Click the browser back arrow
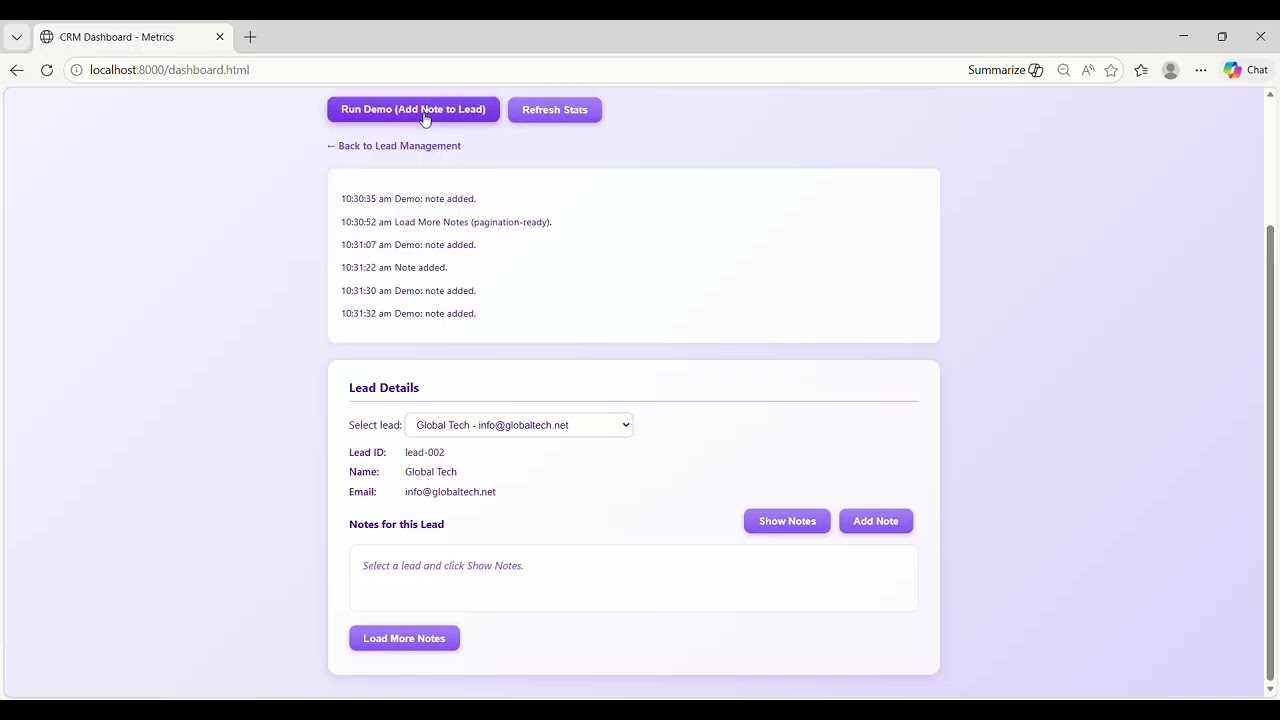This screenshot has width=1280, height=720. point(17,70)
